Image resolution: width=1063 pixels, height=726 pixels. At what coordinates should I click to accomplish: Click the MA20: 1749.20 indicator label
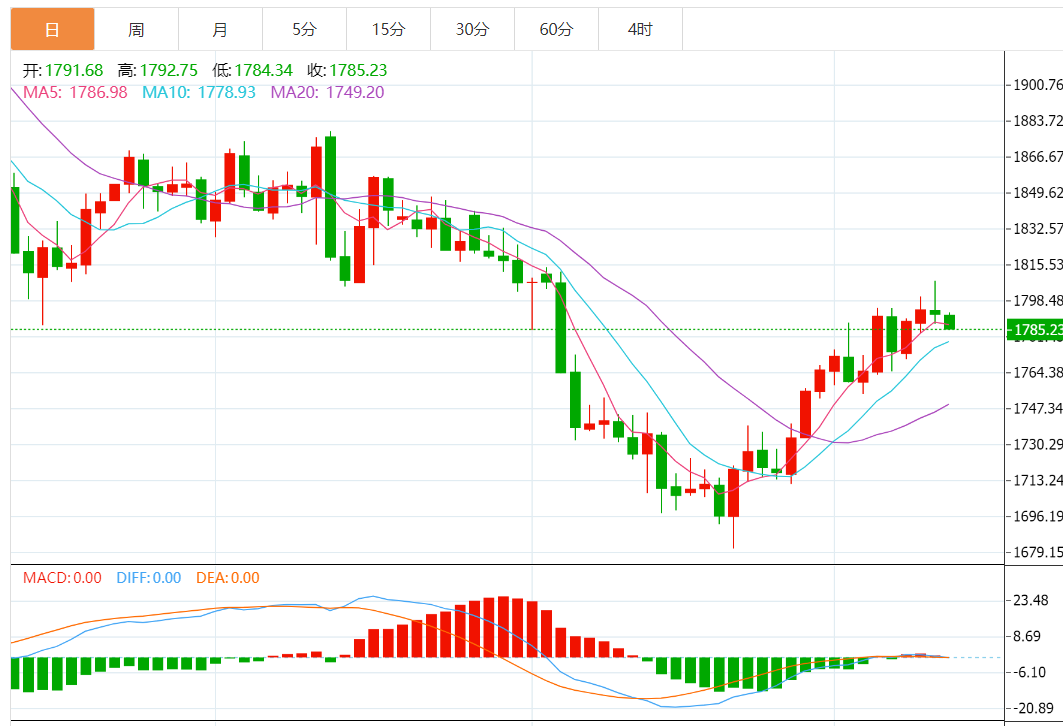pos(327,92)
